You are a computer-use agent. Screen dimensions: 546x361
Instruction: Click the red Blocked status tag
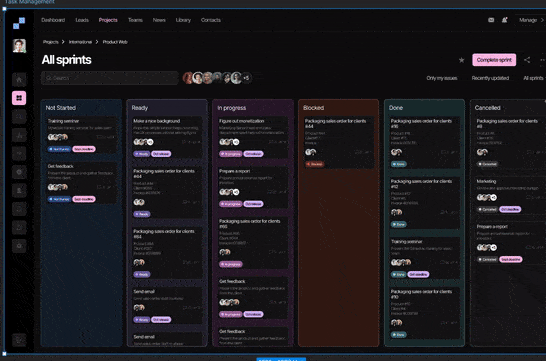(x=315, y=164)
